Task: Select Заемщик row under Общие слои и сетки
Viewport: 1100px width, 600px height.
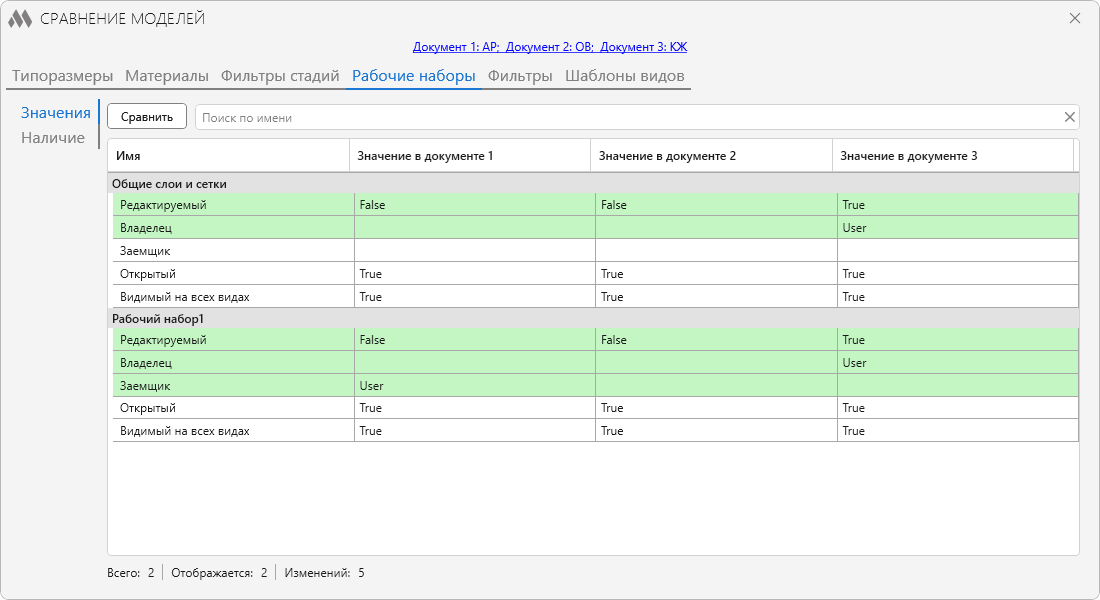Action: [596, 251]
